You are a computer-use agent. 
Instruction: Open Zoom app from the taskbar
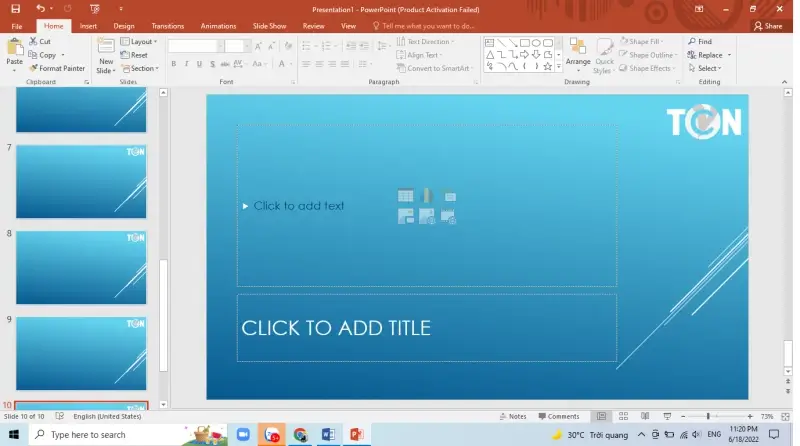[x=242, y=435]
